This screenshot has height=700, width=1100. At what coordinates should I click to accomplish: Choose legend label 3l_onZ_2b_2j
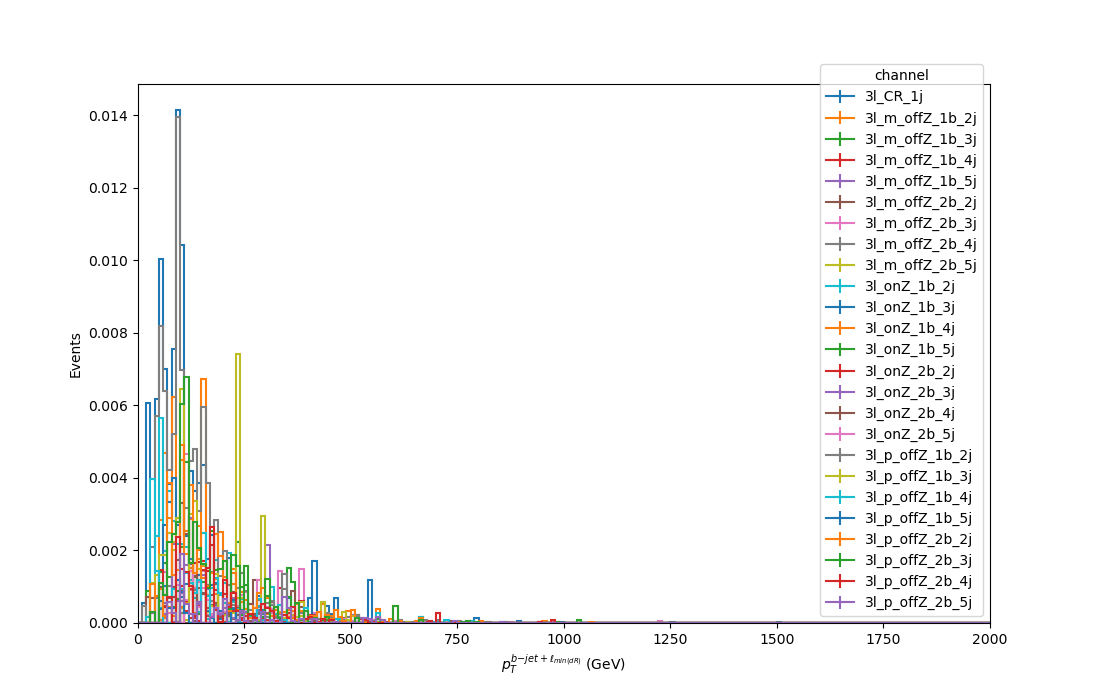click(x=909, y=371)
